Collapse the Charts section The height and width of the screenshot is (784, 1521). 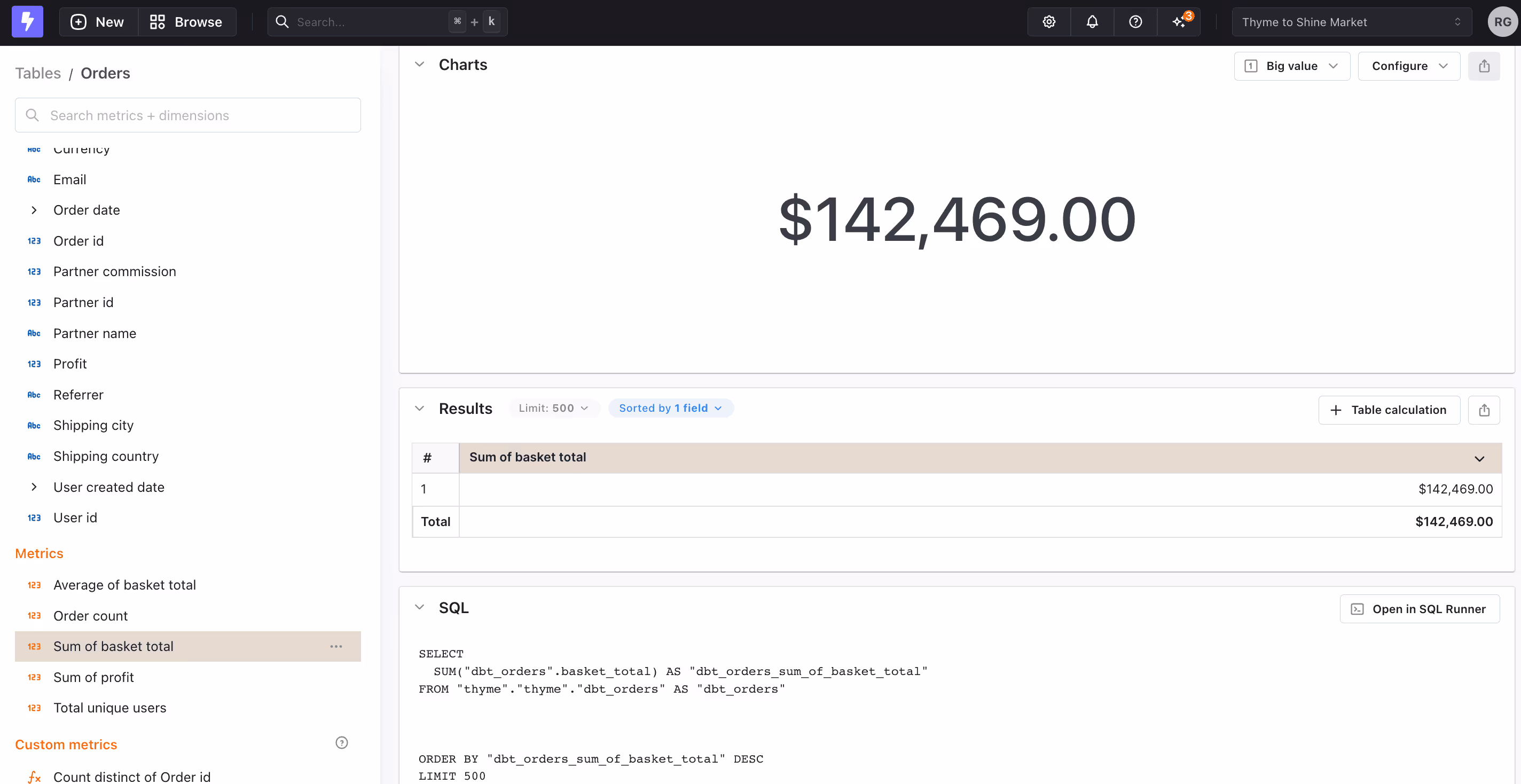(x=419, y=64)
